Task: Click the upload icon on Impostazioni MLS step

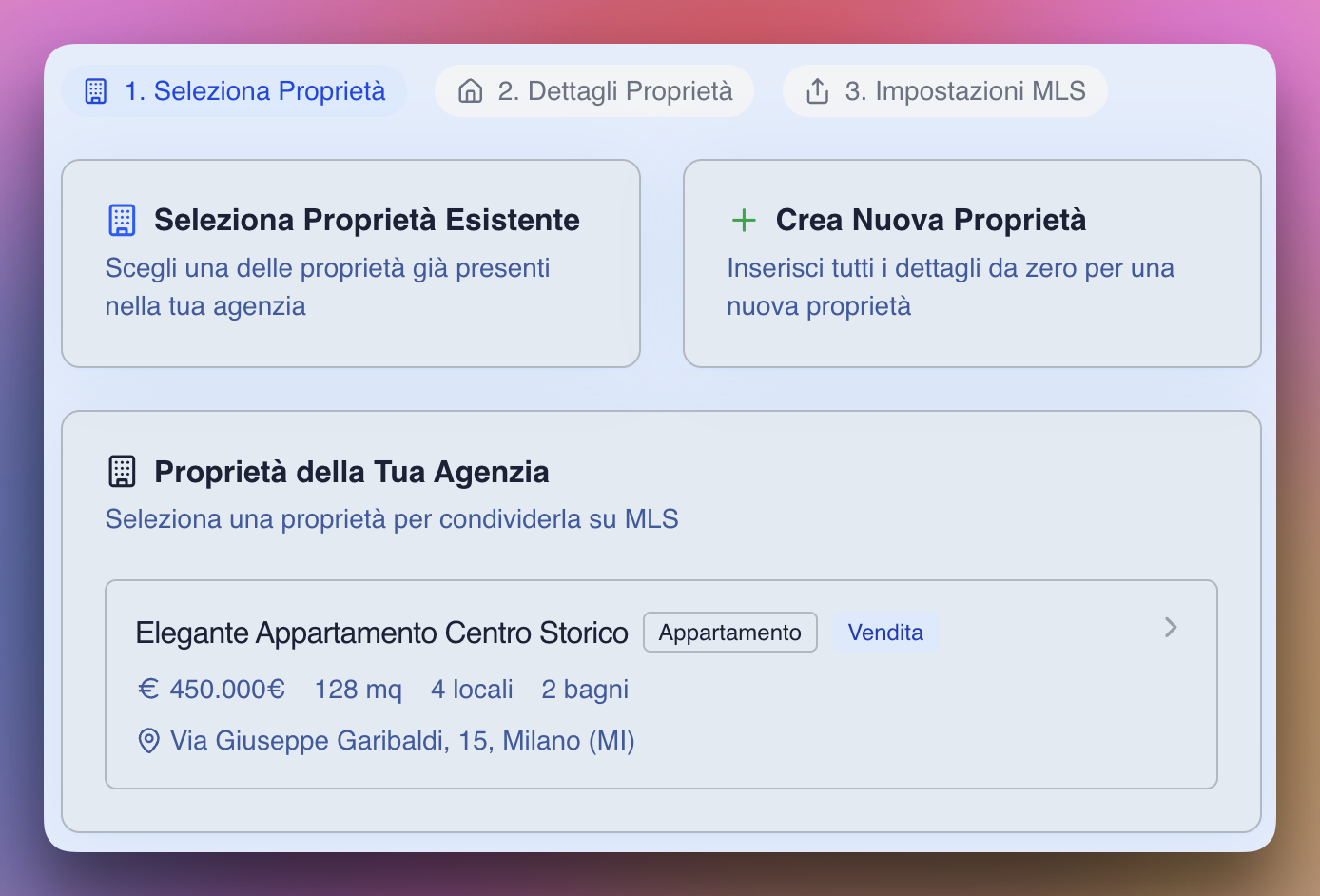Action: 817,89
